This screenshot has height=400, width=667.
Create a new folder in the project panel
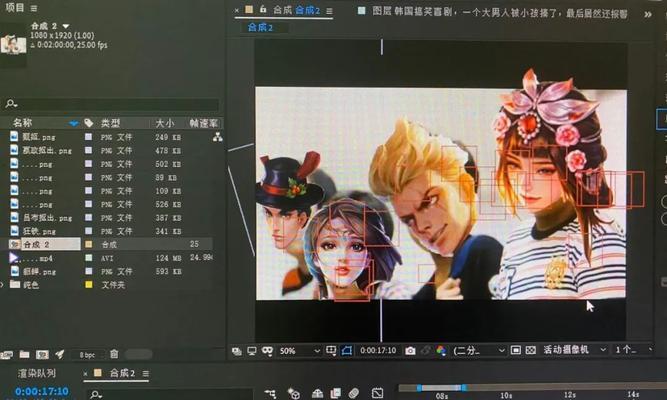(x=24, y=354)
